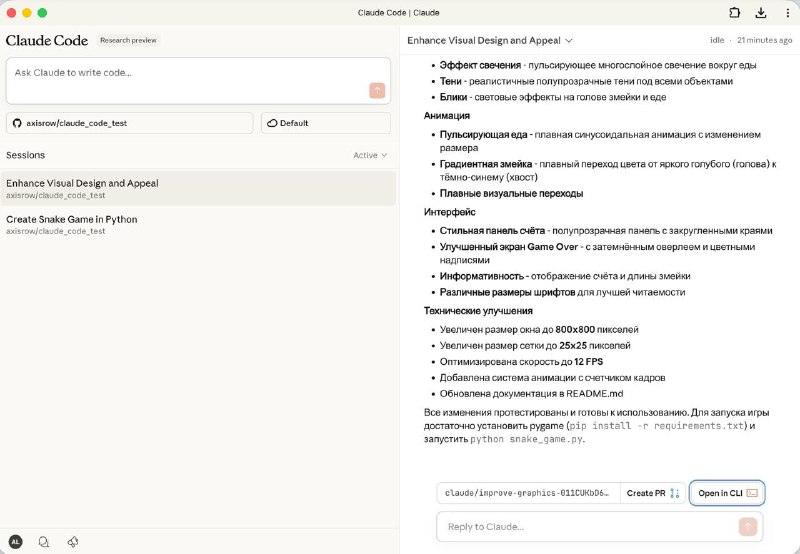Screen dimensions: 800x554
Task: Select the Create Snake Game in Python session
Action: click(198, 224)
